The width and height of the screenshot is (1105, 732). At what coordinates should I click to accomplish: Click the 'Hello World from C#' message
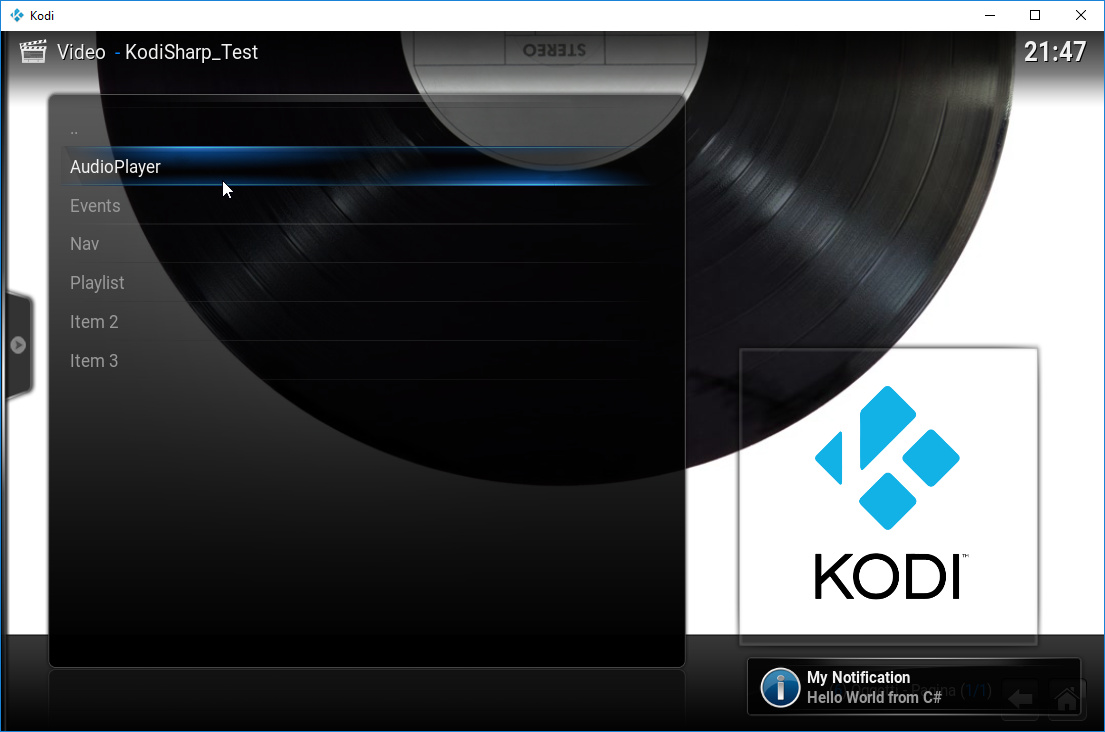(x=874, y=697)
